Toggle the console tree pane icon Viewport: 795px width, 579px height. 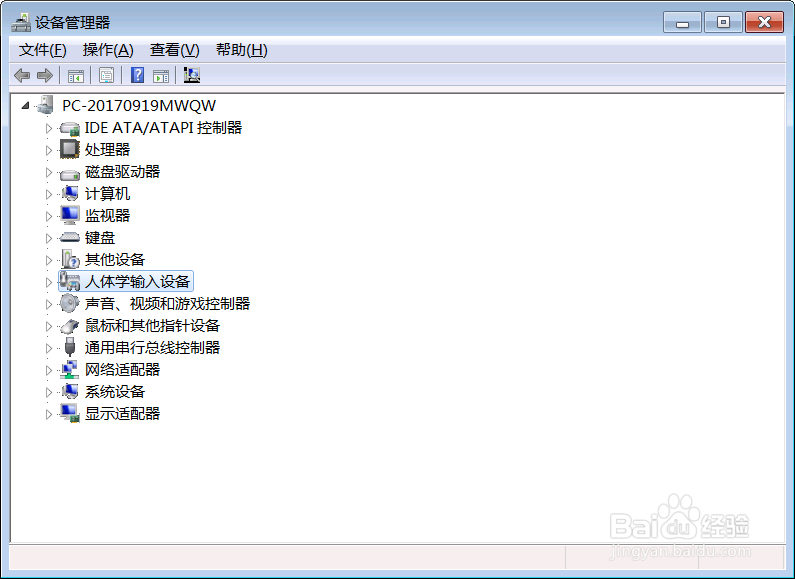(x=76, y=76)
